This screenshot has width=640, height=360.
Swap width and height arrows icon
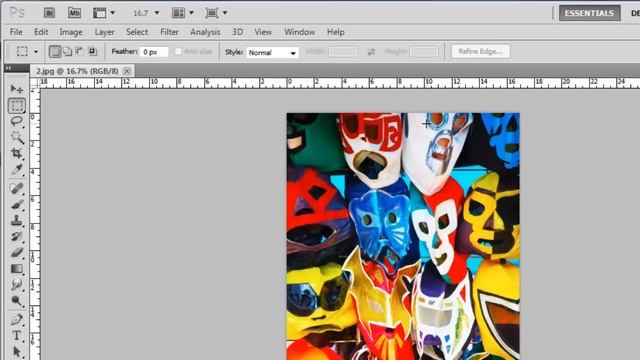[371, 52]
